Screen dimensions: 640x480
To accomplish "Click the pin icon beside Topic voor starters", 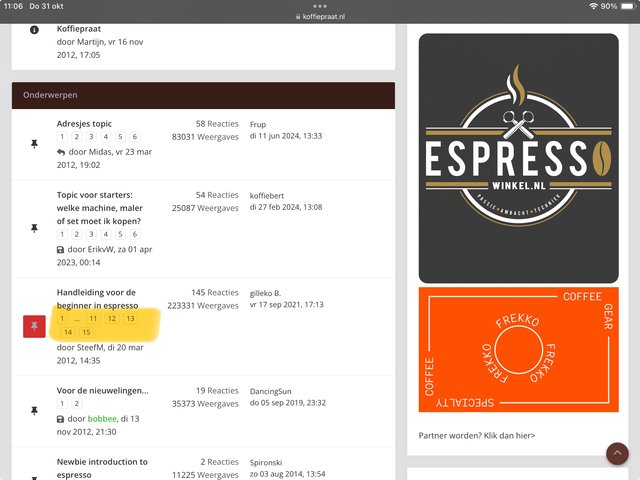I will click(34, 228).
